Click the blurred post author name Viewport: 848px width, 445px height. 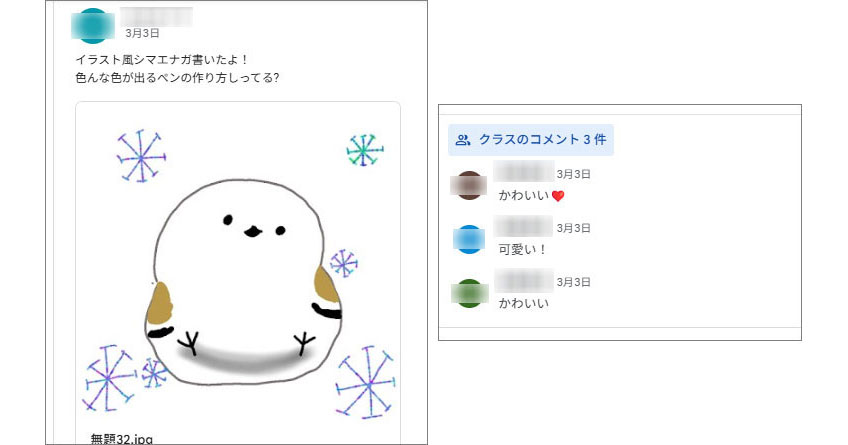point(156,17)
